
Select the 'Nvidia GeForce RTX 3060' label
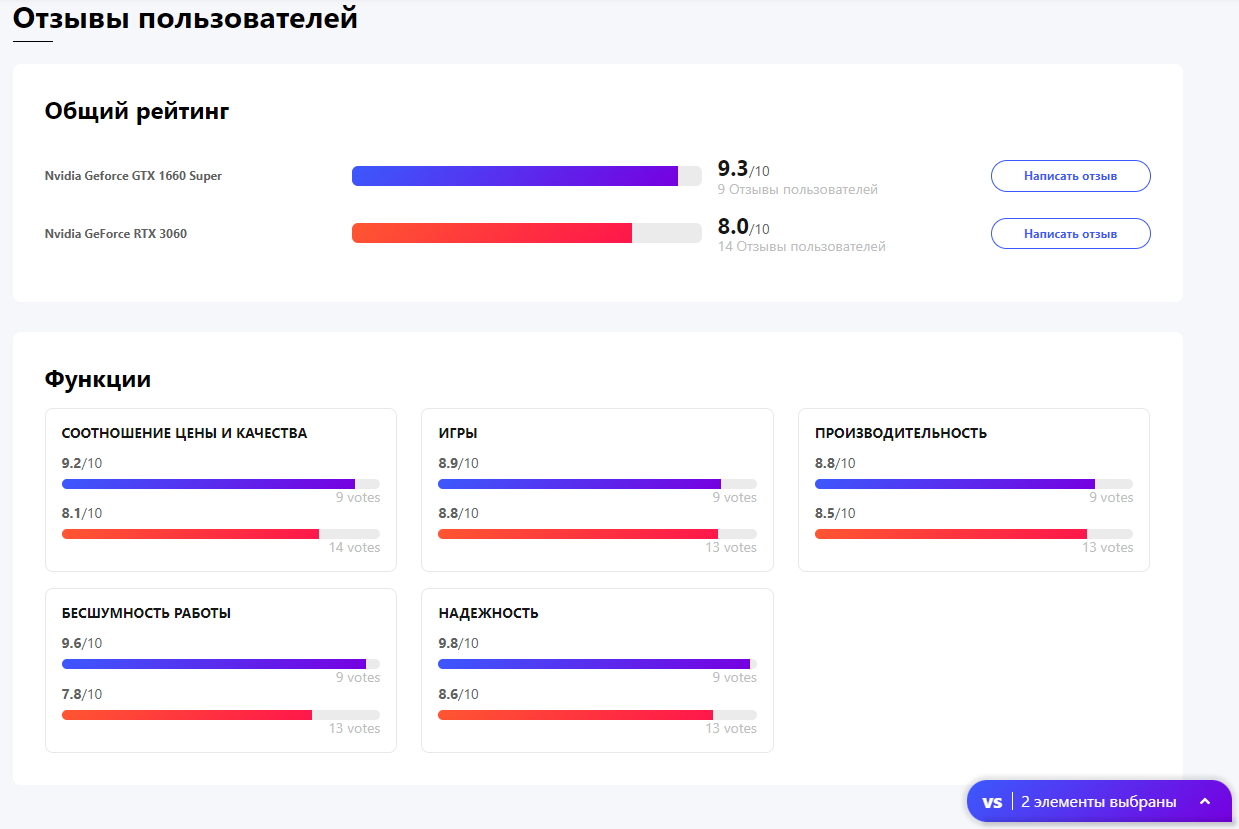(x=116, y=234)
